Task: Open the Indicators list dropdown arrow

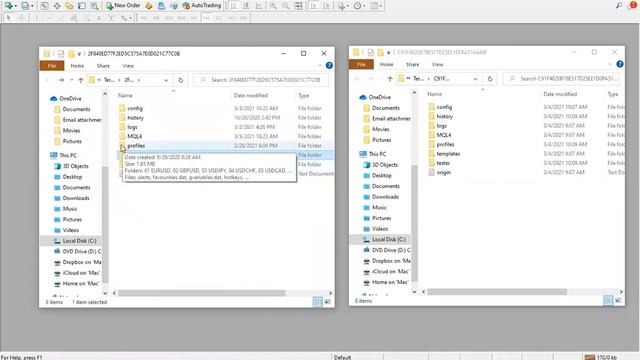Action: (x=348, y=6)
